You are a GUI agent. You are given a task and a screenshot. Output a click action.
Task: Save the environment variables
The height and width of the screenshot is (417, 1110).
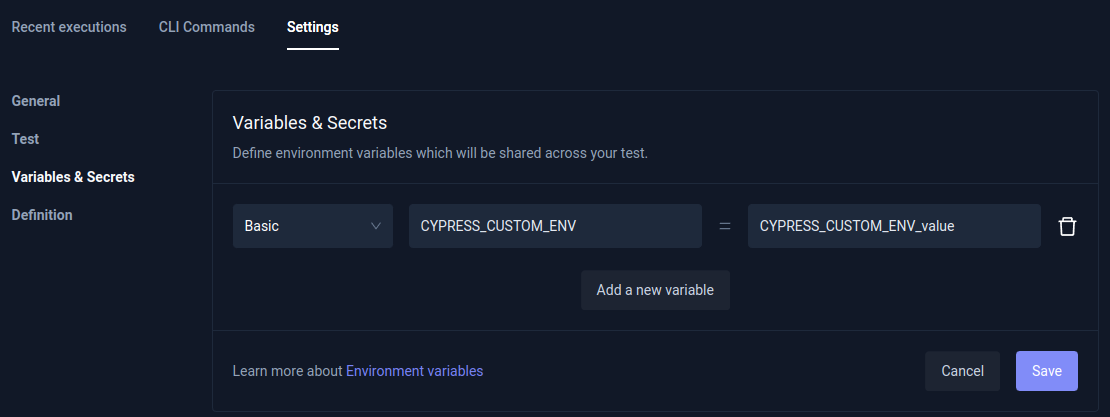coord(1046,371)
